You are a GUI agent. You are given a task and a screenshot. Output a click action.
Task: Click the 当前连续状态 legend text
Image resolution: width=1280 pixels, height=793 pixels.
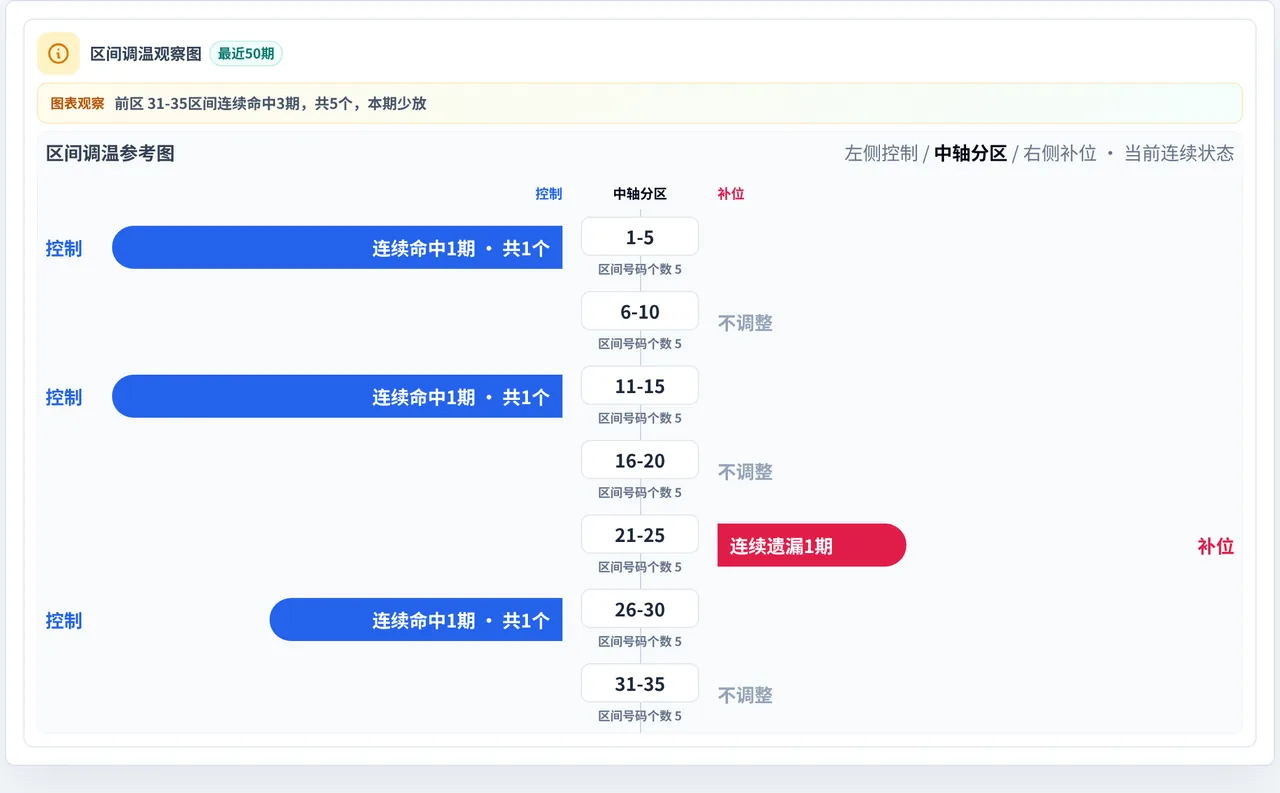pos(1179,153)
